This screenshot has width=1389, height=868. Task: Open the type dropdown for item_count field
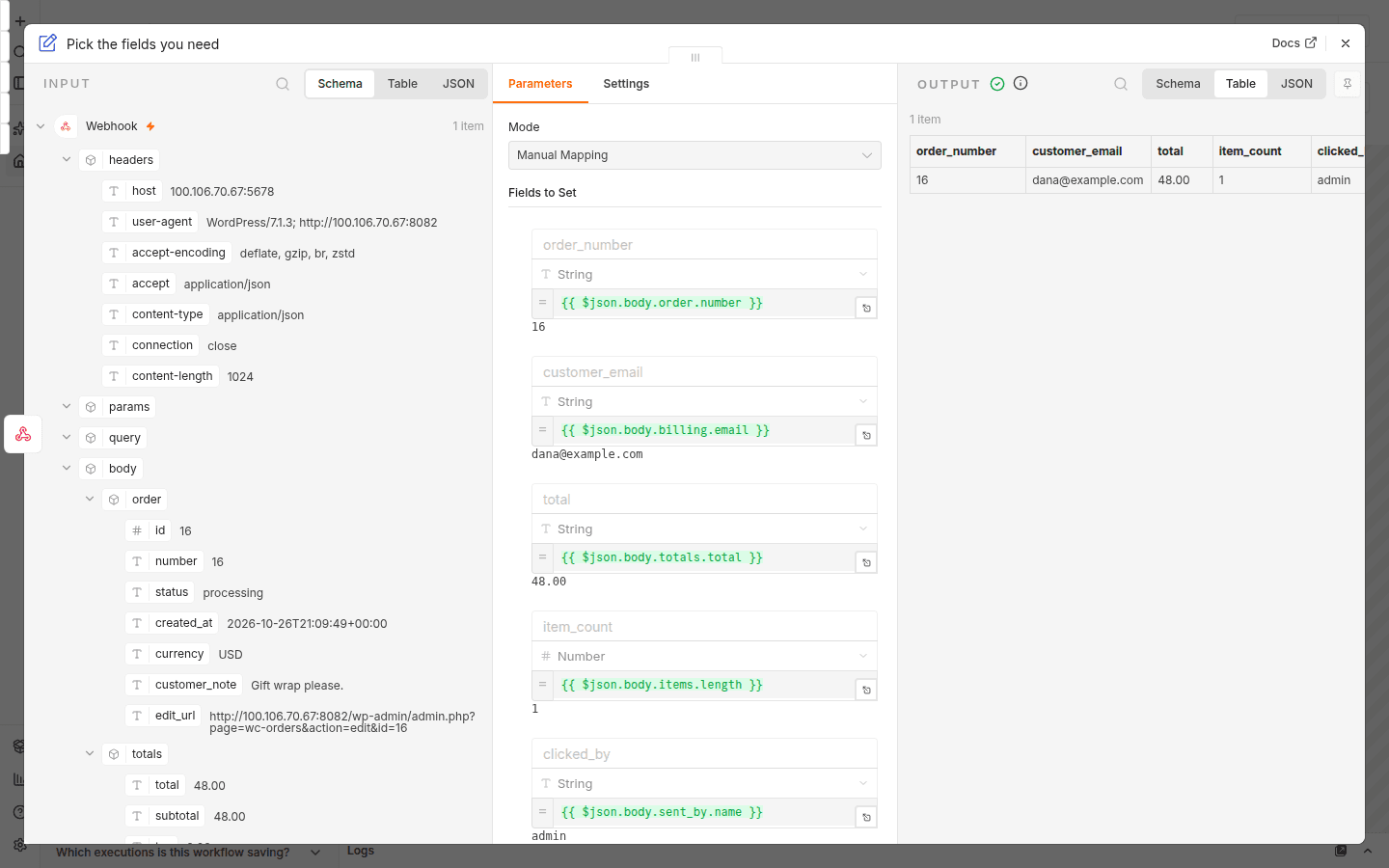[x=704, y=656]
